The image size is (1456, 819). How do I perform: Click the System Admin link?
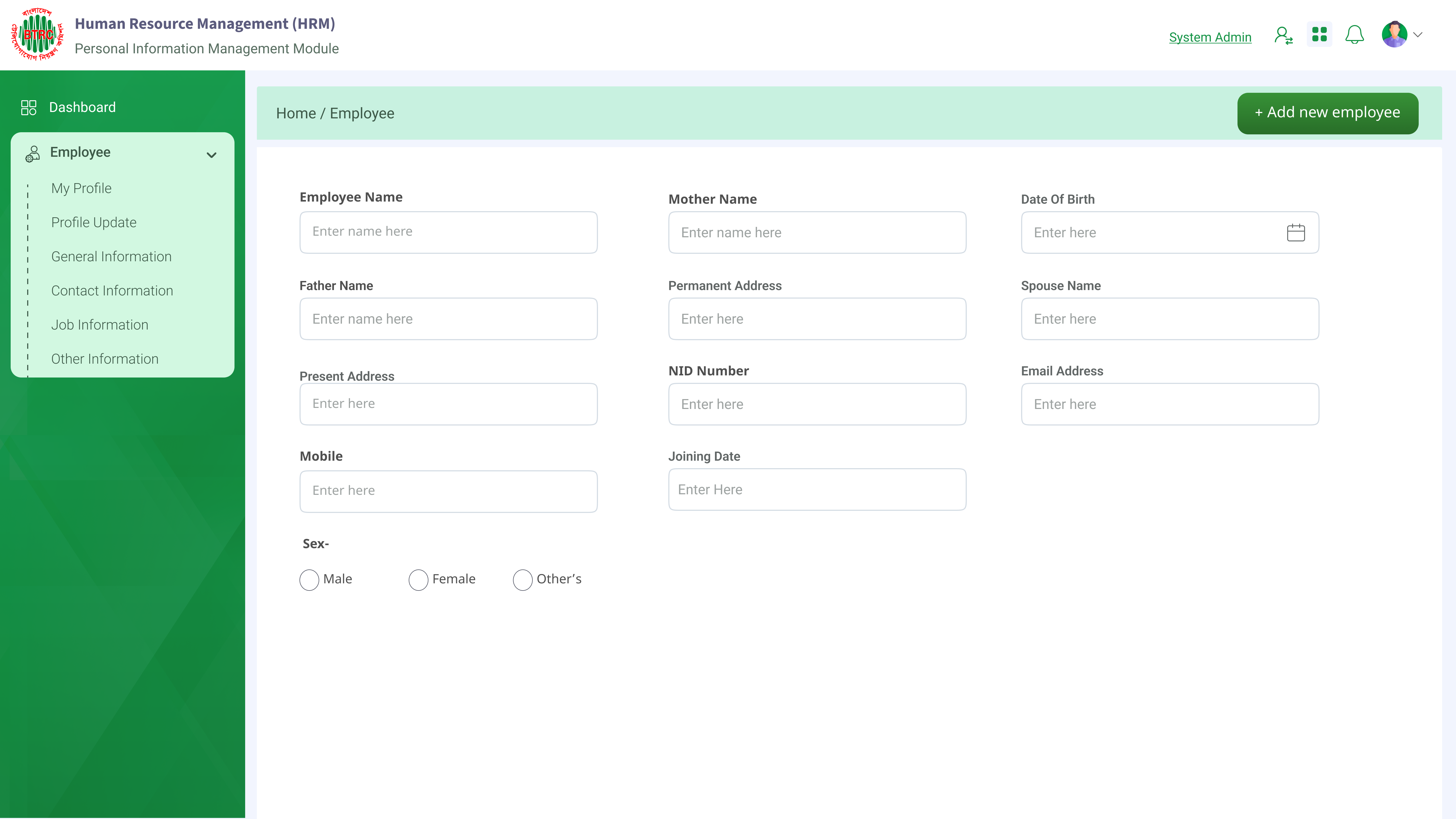pos(1210,37)
